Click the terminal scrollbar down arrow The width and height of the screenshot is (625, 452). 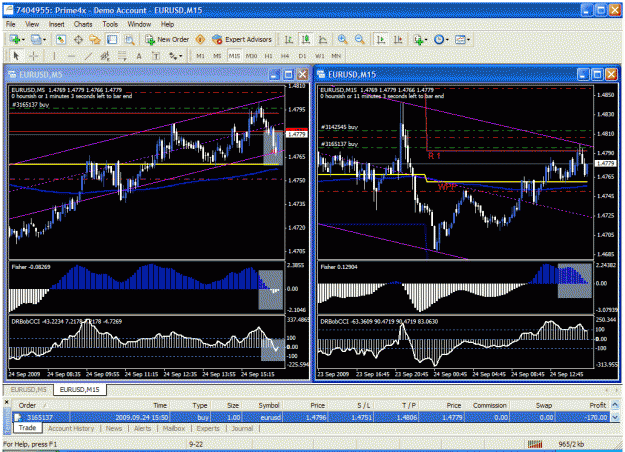615,417
